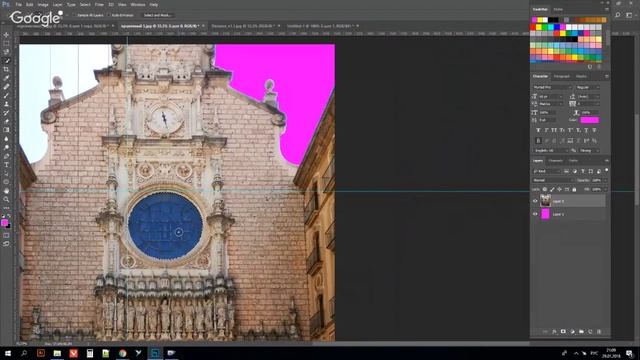Open the layer Opacity dropdown arrow

point(605,180)
